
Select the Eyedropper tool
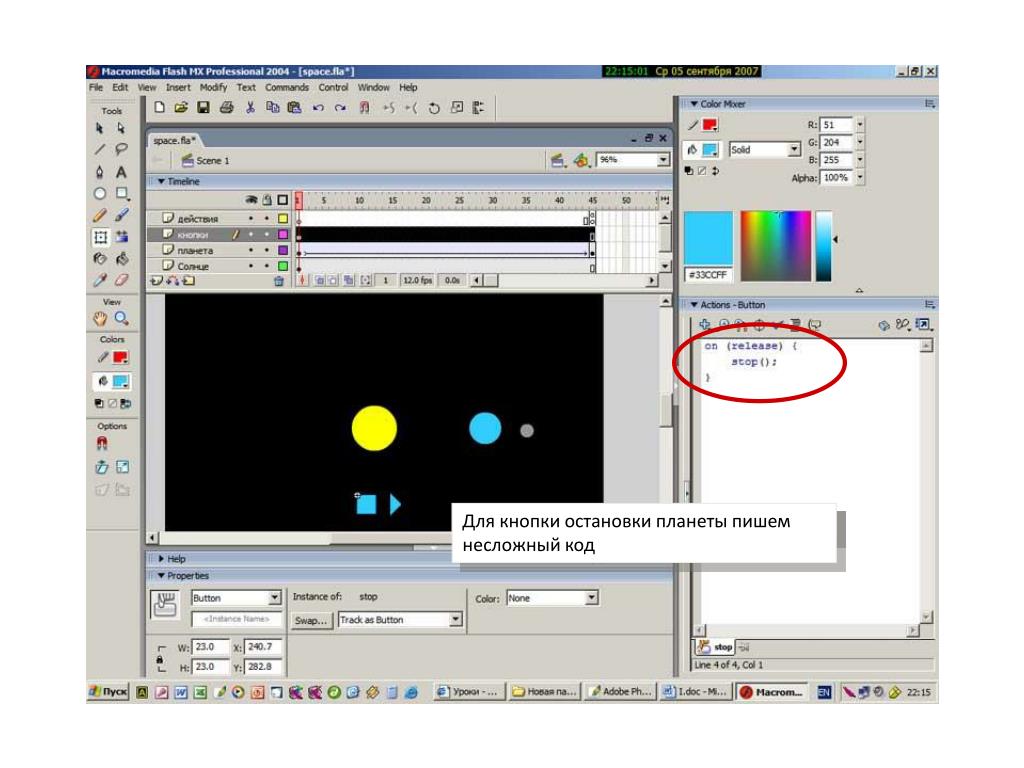pyautogui.click(x=99, y=280)
